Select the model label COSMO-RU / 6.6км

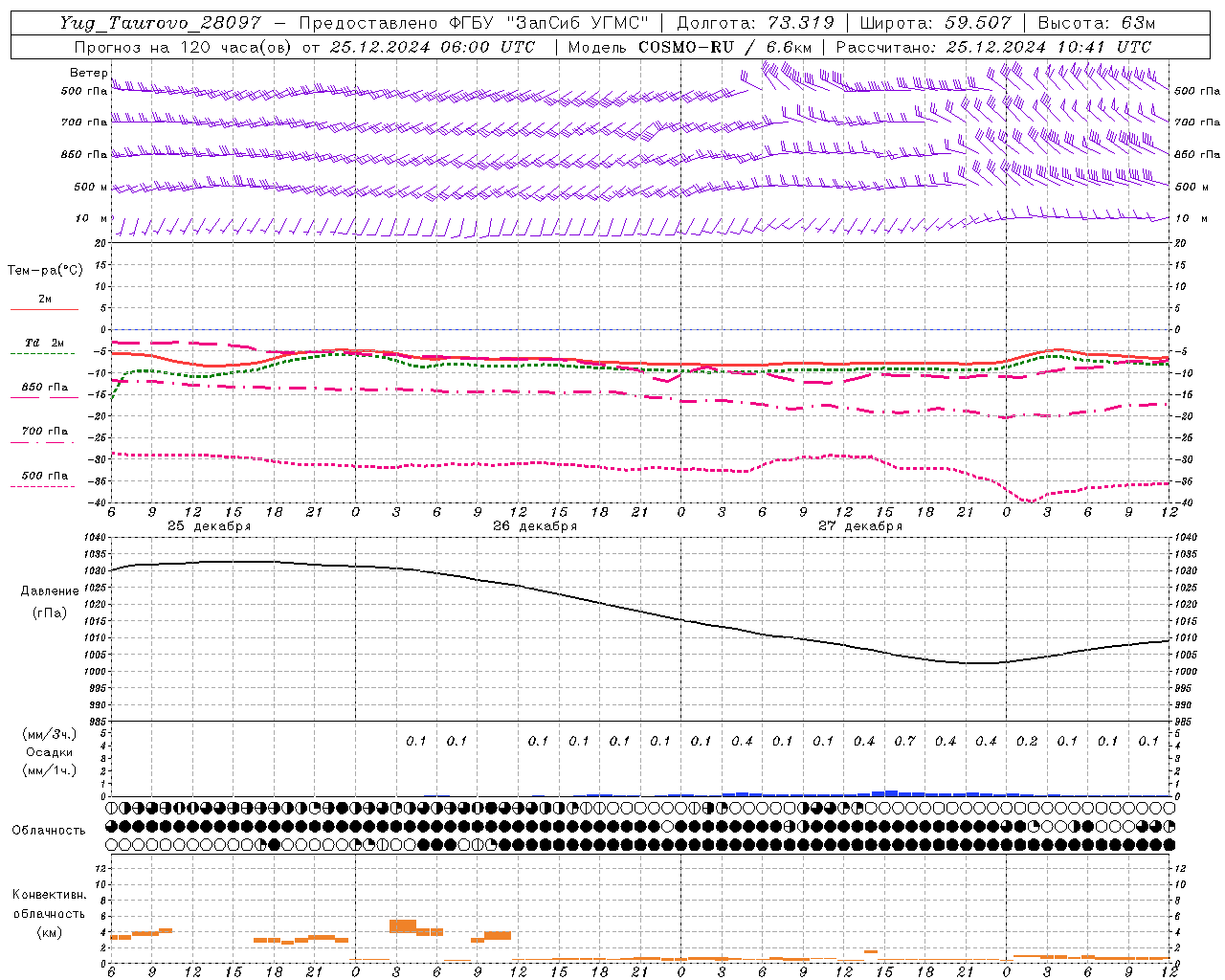point(725,47)
